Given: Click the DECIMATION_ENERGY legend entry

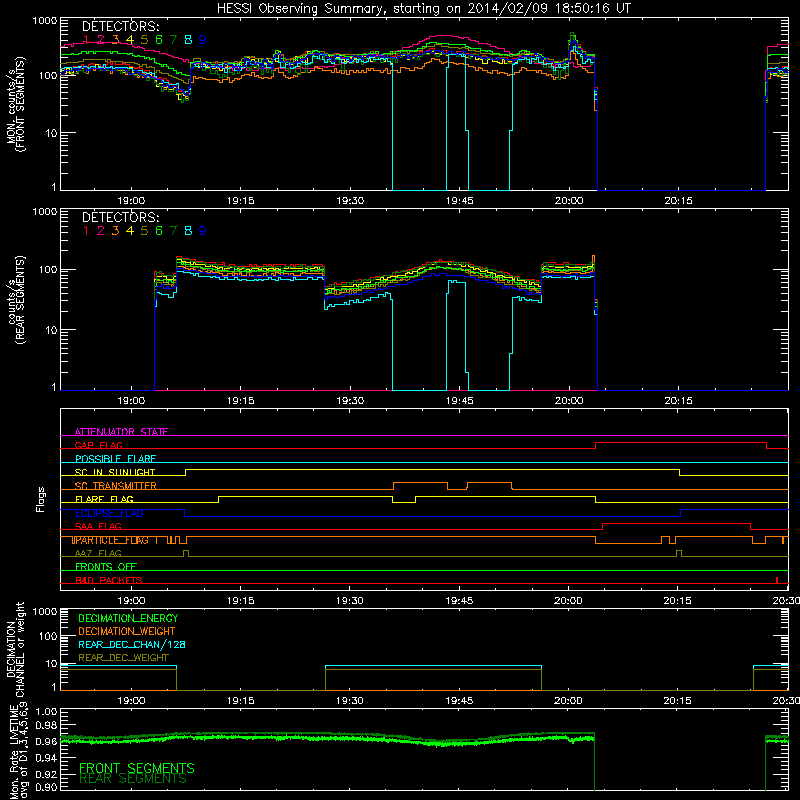Looking at the screenshot, I should point(128,618).
